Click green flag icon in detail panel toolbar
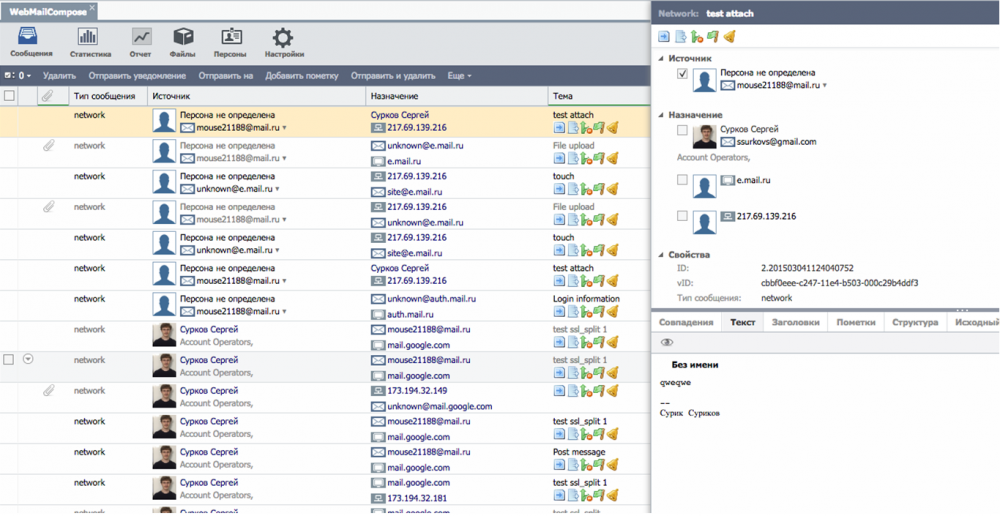This screenshot has height=516, width=1000. (713, 36)
